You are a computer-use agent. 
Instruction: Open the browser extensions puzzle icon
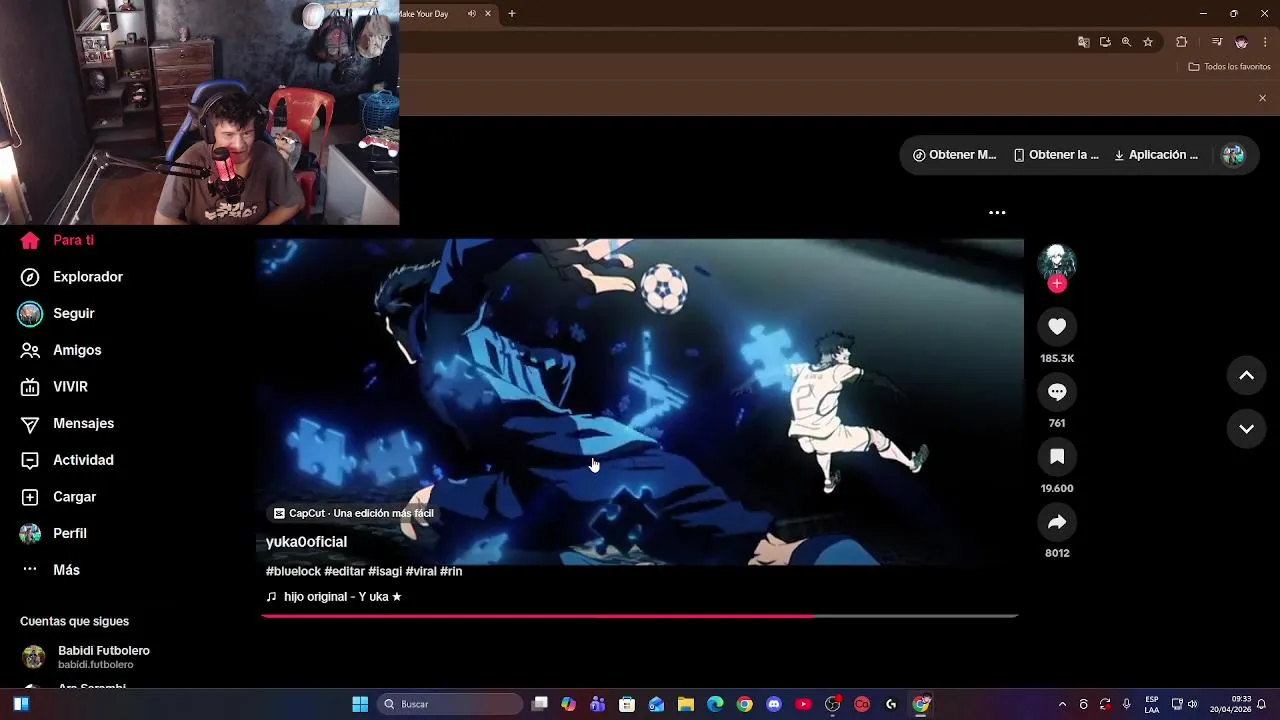pos(1182,42)
